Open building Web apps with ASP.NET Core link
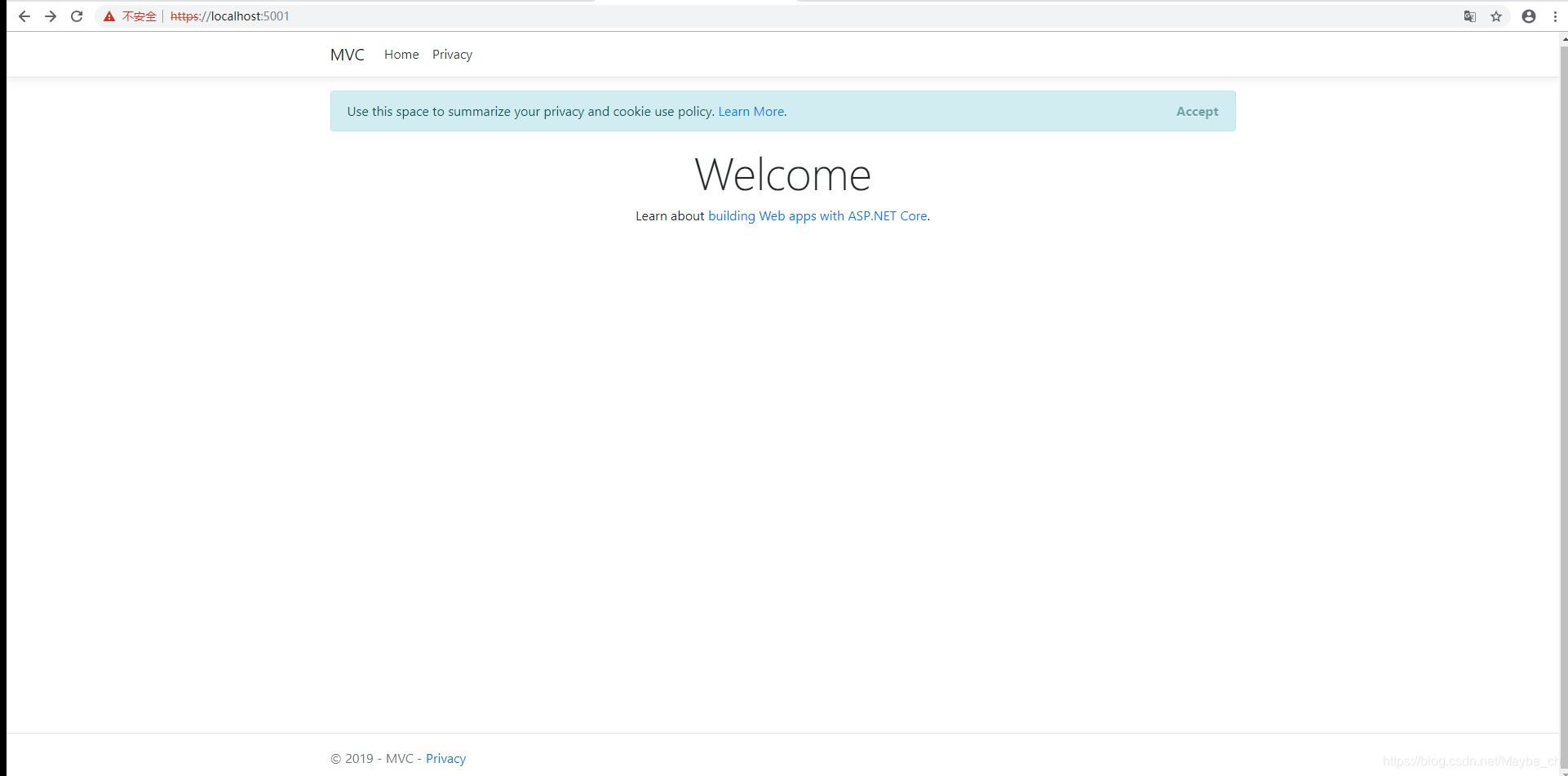The width and height of the screenshot is (1568, 776). pyautogui.click(x=817, y=216)
